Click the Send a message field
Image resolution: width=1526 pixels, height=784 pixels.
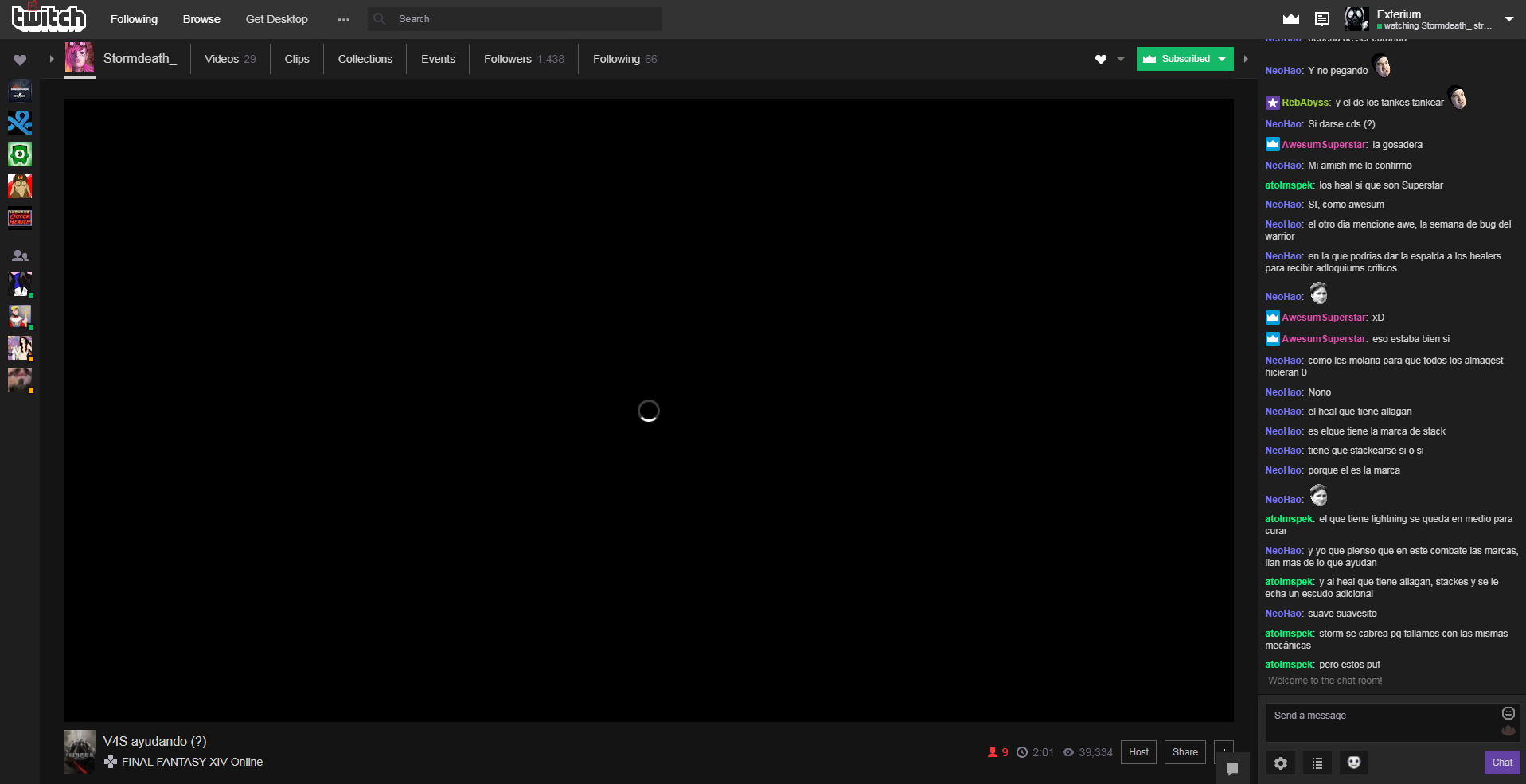[x=1385, y=715]
